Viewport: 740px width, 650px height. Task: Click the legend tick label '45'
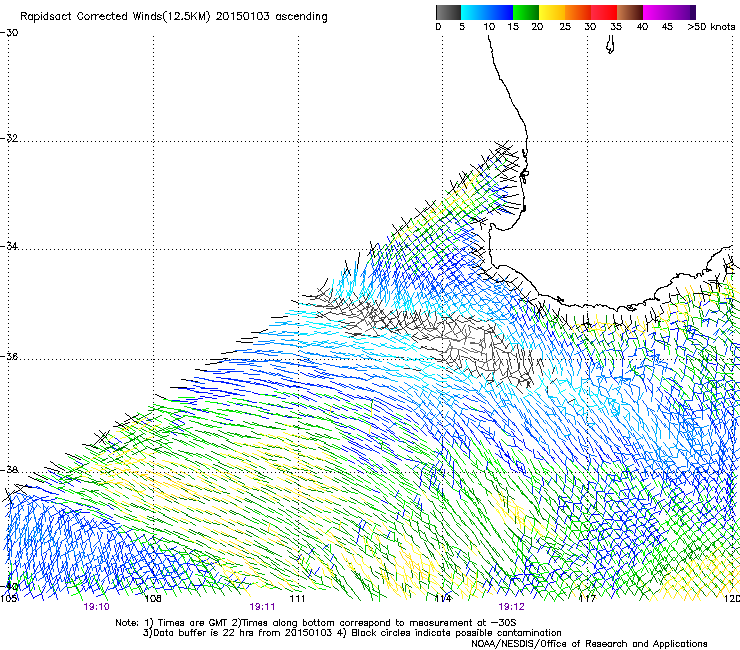pos(667,27)
